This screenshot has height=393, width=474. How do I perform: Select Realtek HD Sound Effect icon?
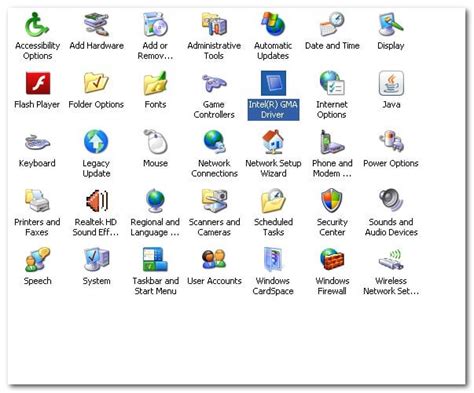coord(96,201)
